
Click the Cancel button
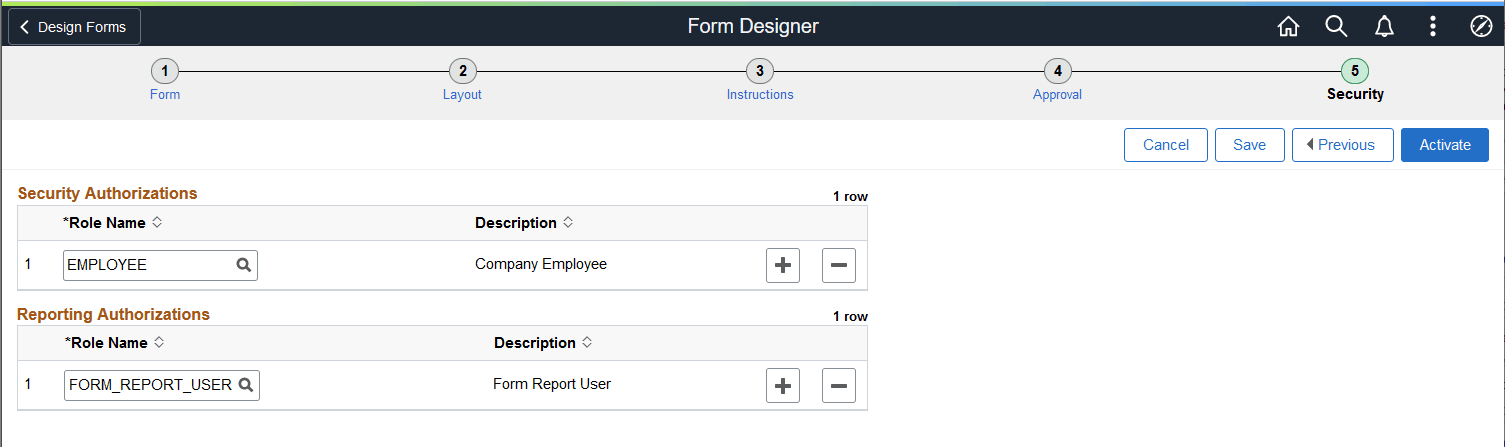pyautogui.click(x=1166, y=145)
